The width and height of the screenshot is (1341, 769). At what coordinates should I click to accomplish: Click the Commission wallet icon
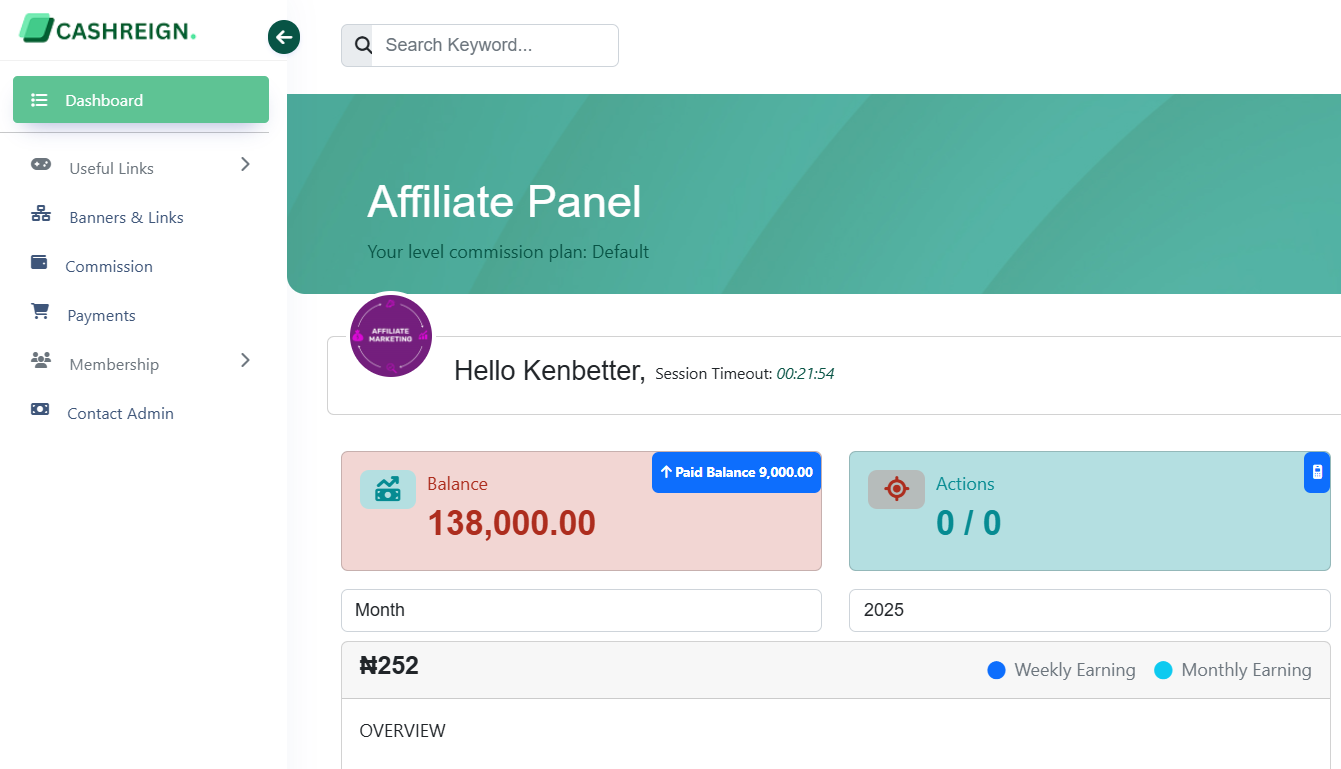(x=40, y=263)
